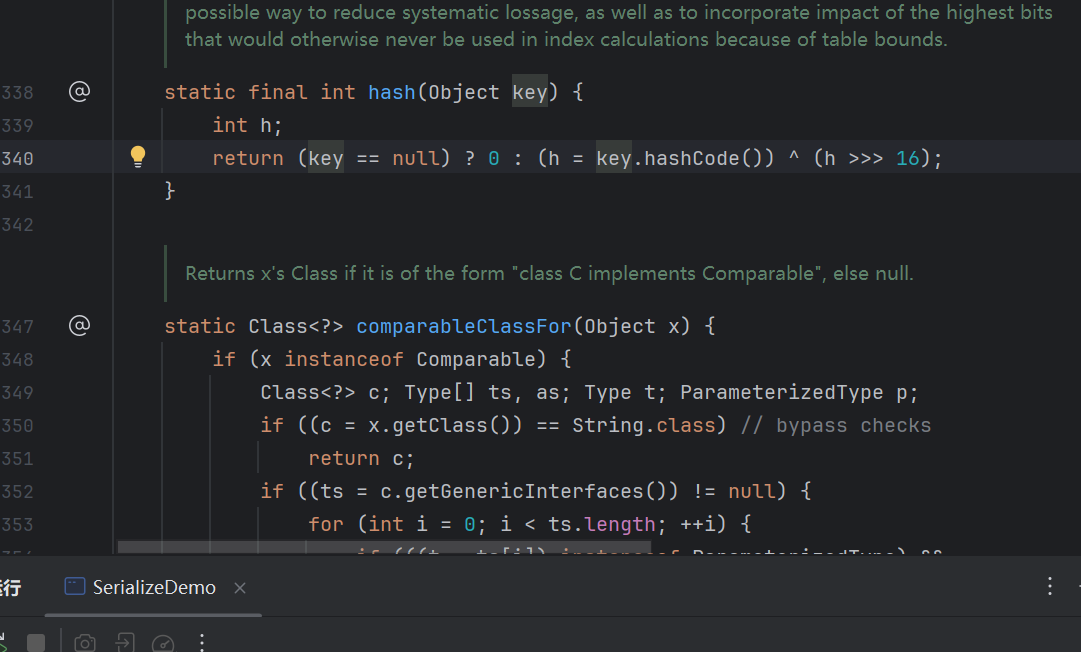1081x652 pixels.
Task: Click the 'key' parameter in hash signature
Action: pyautogui.click(x=529, y=92)
